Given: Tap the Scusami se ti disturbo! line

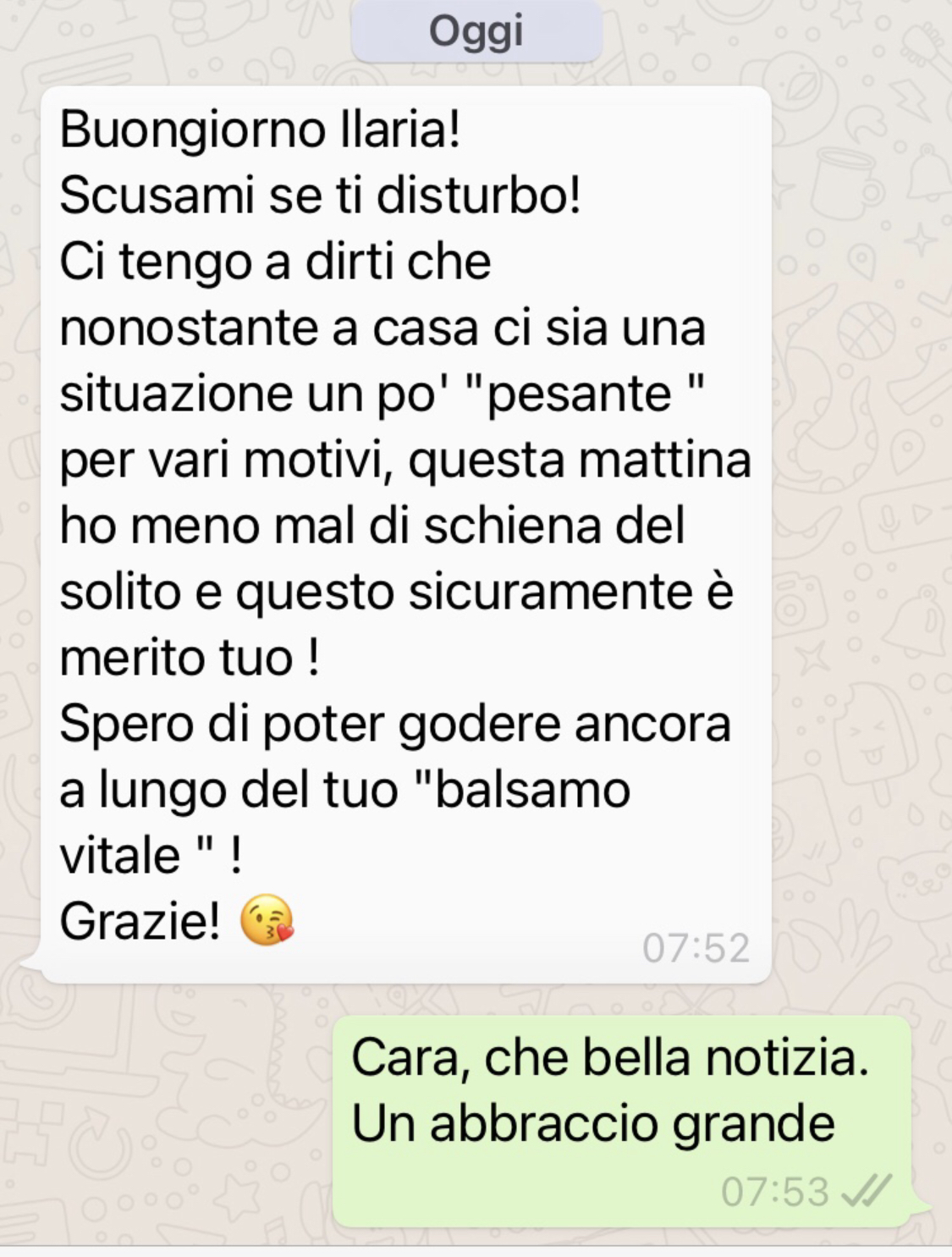Looking at the screenshot, I should click(320, 196).
